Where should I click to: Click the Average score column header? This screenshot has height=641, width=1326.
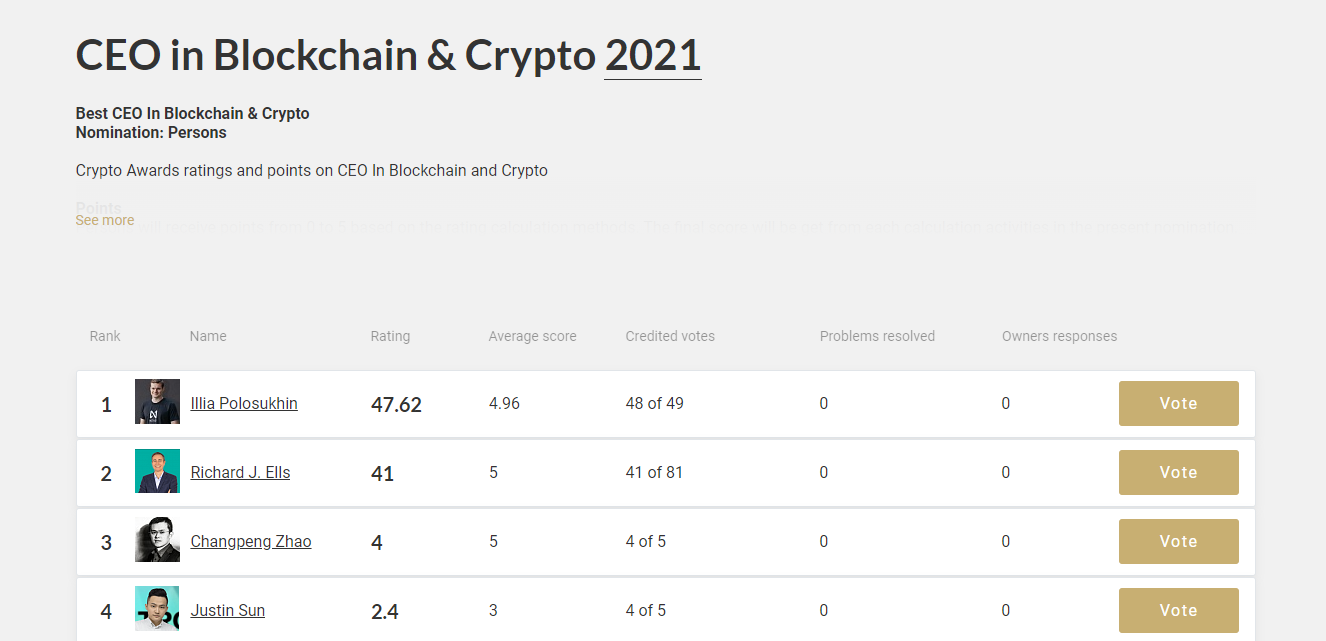pos(532,336)
